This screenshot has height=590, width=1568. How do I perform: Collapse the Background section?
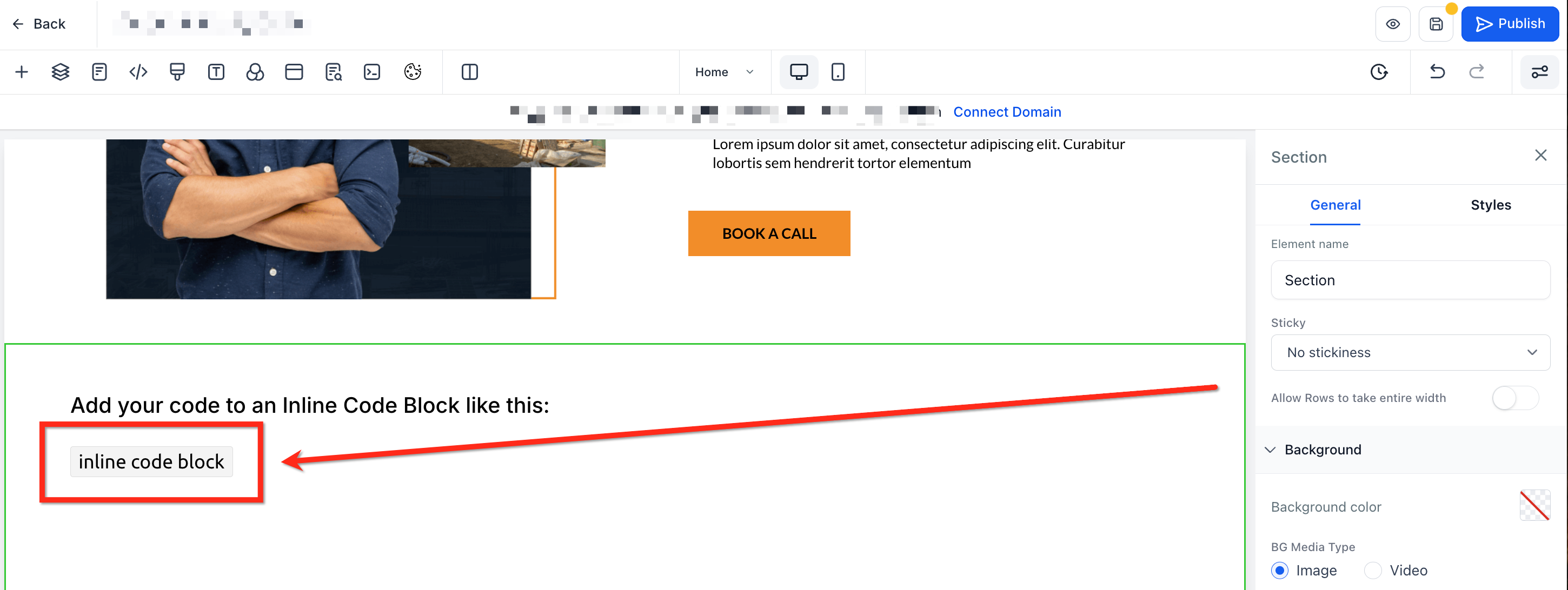tap(1270, 450)
